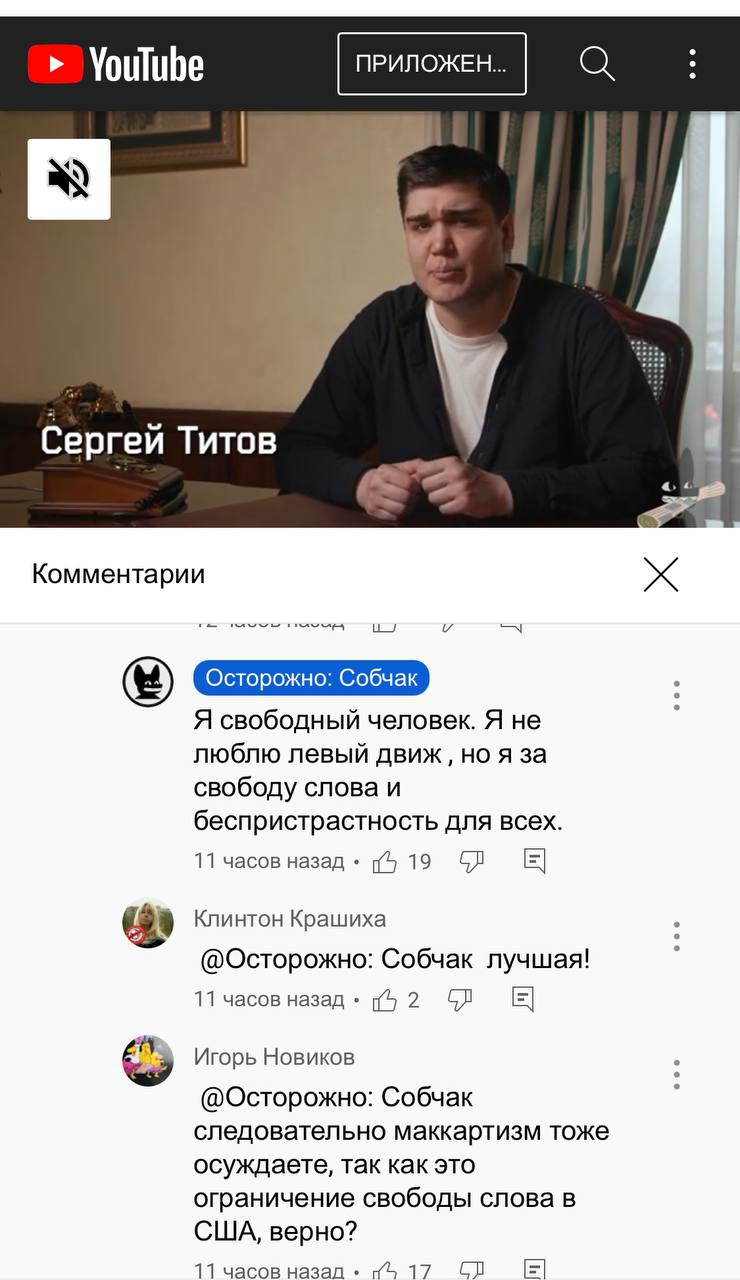Dislike the Осторожно: Собчак comment
Image resolution: width=740 pixels, height=1280 pixels.
(472, 861)
